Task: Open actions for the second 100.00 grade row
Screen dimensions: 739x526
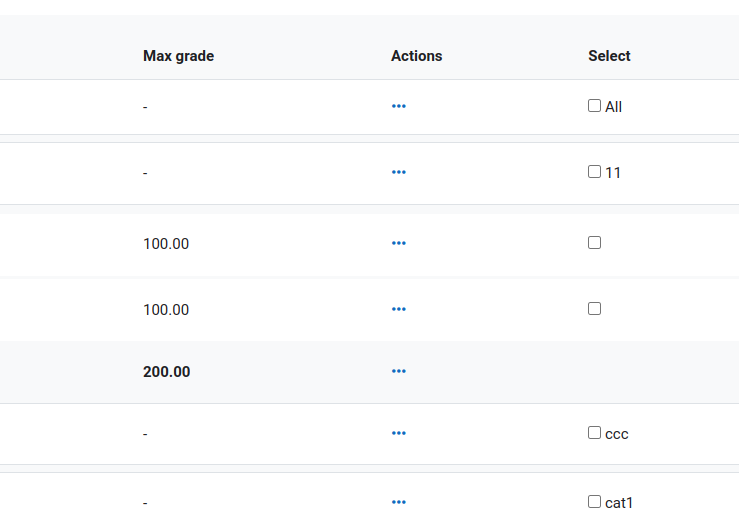Action: pos(399,310)
